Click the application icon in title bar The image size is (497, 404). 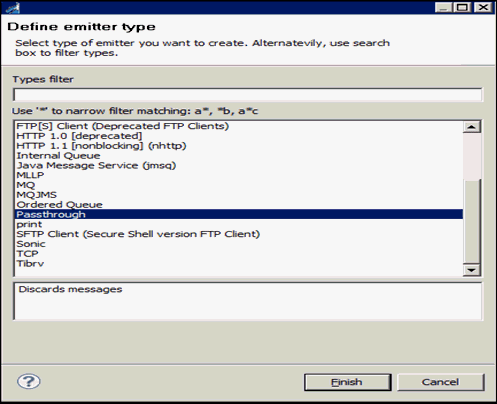click(13, 8)
